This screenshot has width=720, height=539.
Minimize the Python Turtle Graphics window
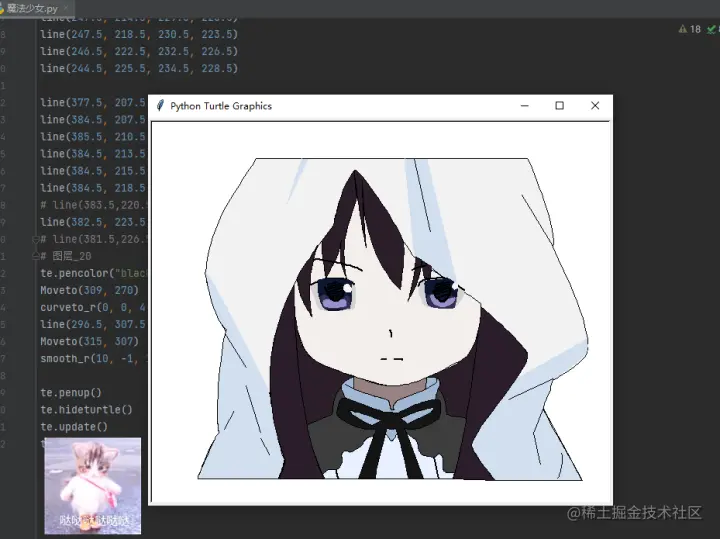tap(525, 106)
